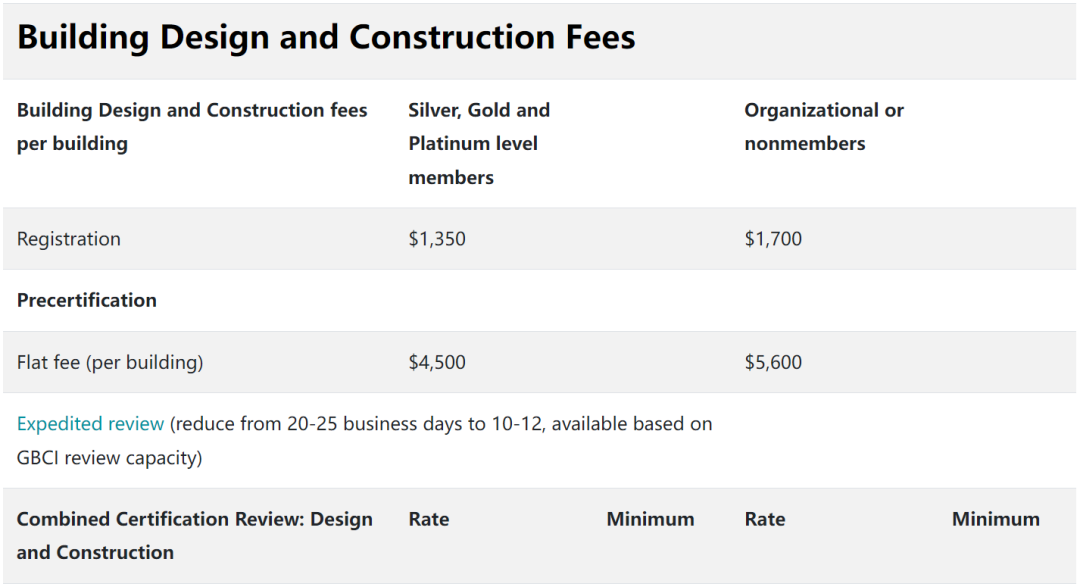Click the $1,700 registration fee cell
The width and height of the screenshot is (1080, 587).
pyautogui.click(x=773, y=239)
